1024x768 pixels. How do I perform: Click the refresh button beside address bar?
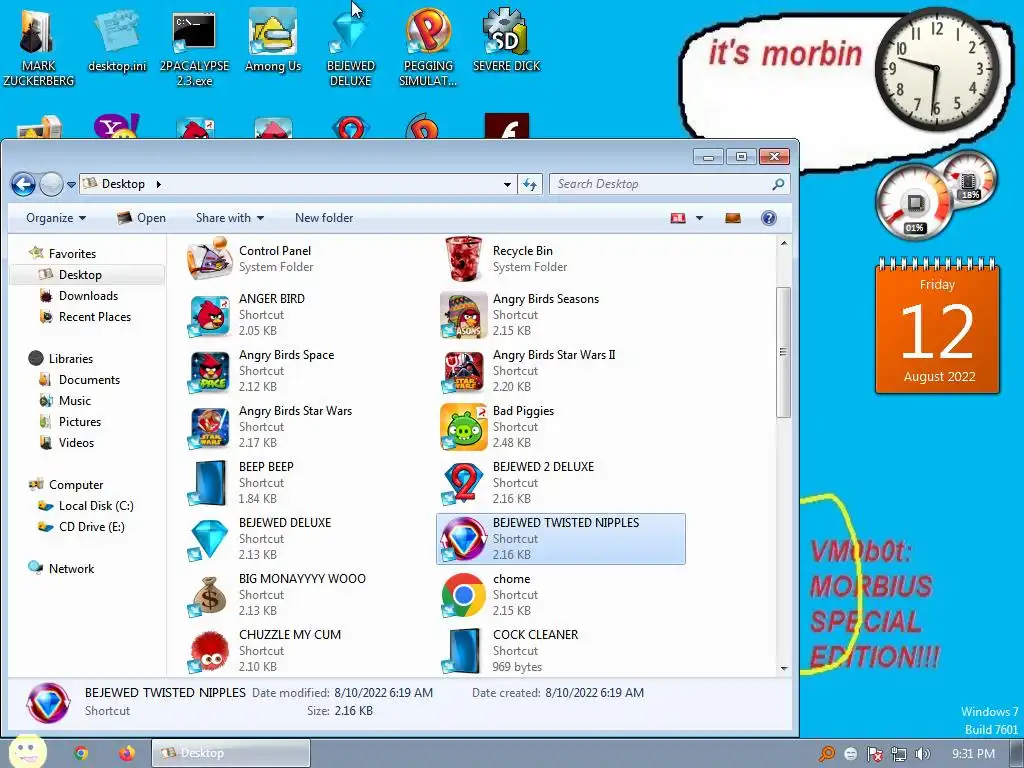pos(530,184)
